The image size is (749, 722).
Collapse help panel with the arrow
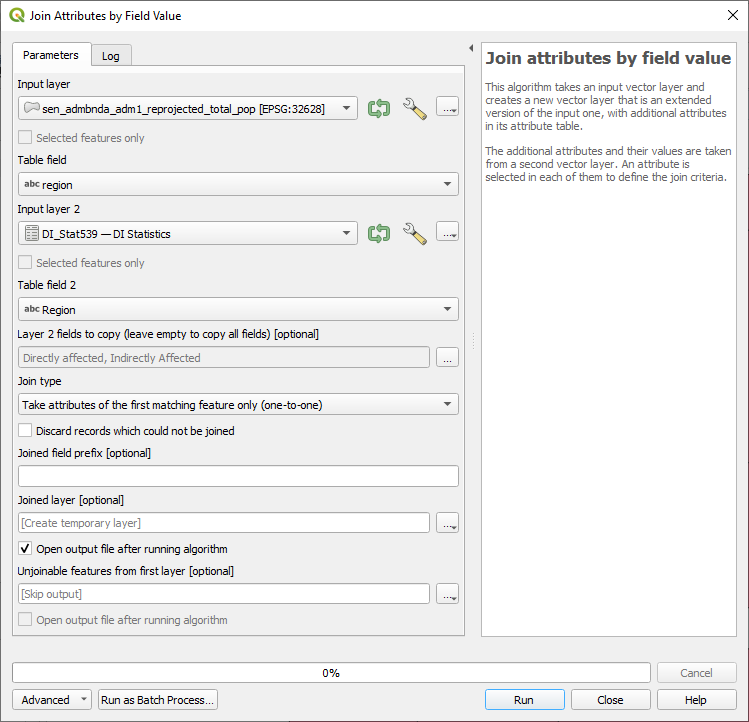coord(471,48)
